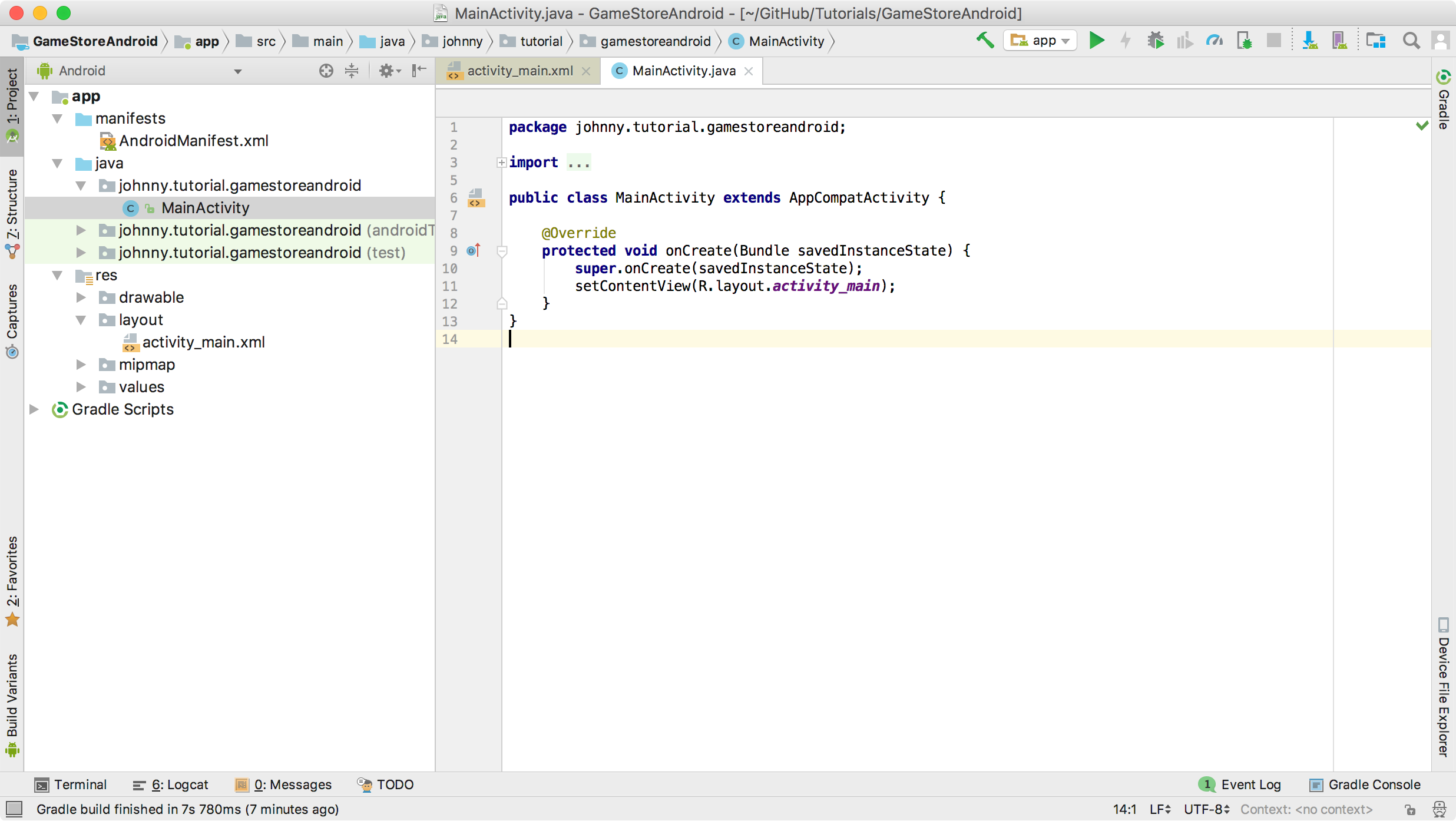The width and height of the screenshot is (1456, 821).
Task: Select AndroidManifest.xml in project tree
Action: 184,141
